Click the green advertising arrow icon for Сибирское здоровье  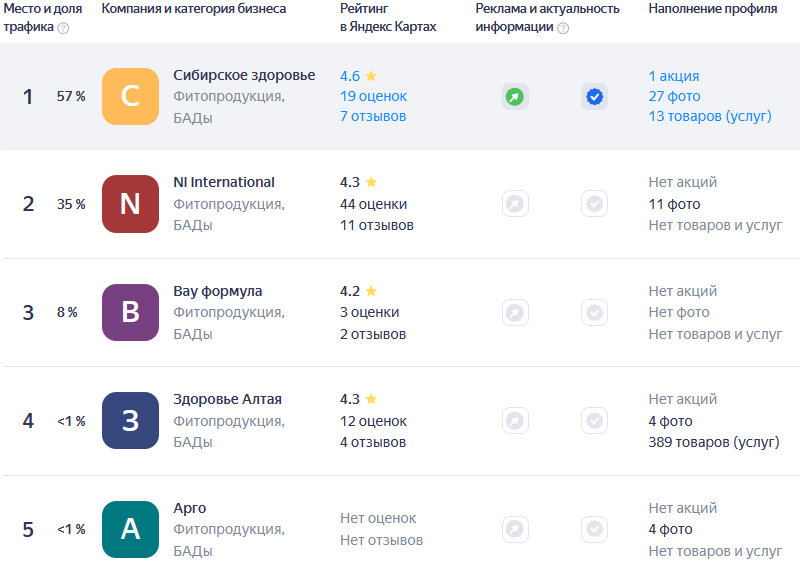515,96
